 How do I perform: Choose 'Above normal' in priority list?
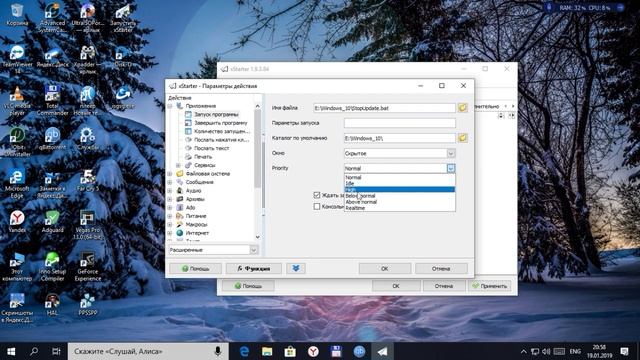(400, 202)
